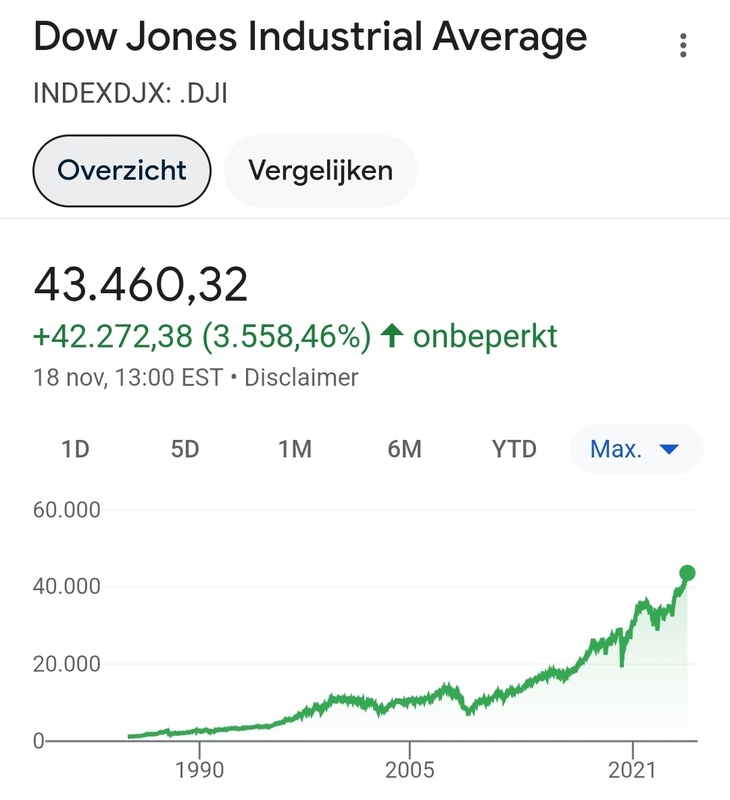Click the 2021 x-axis label

coord(632,771)
